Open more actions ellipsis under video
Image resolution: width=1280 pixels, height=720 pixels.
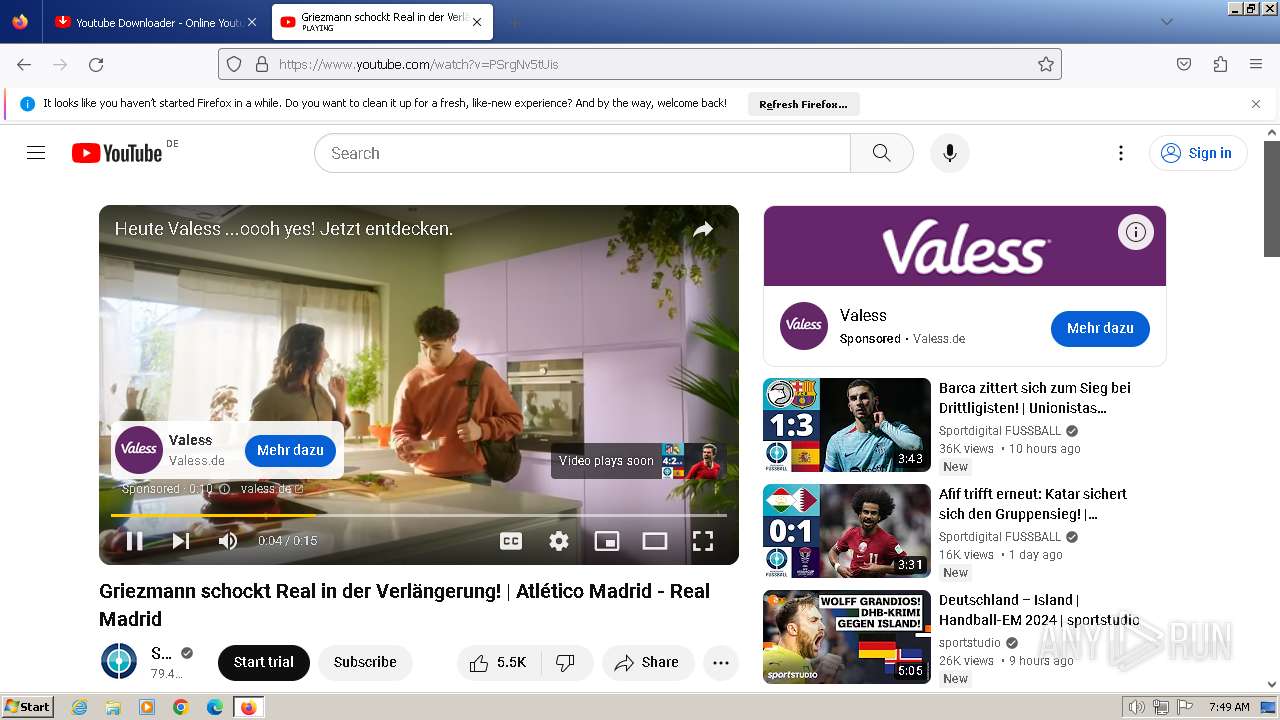coord(721,662)
